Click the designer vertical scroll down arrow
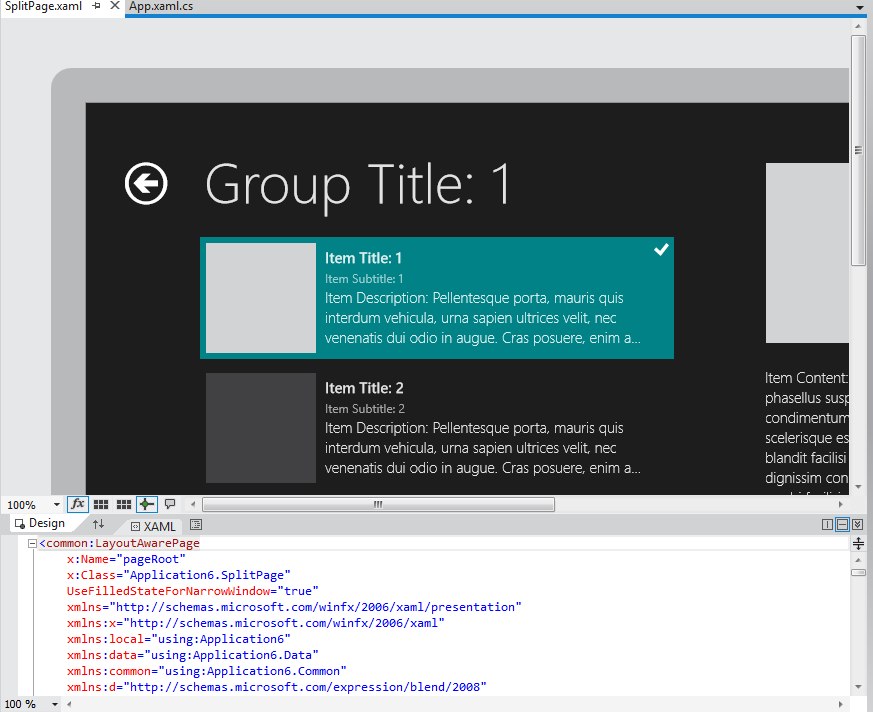Screen dimensions: 873x712 [x=858, y=487]
